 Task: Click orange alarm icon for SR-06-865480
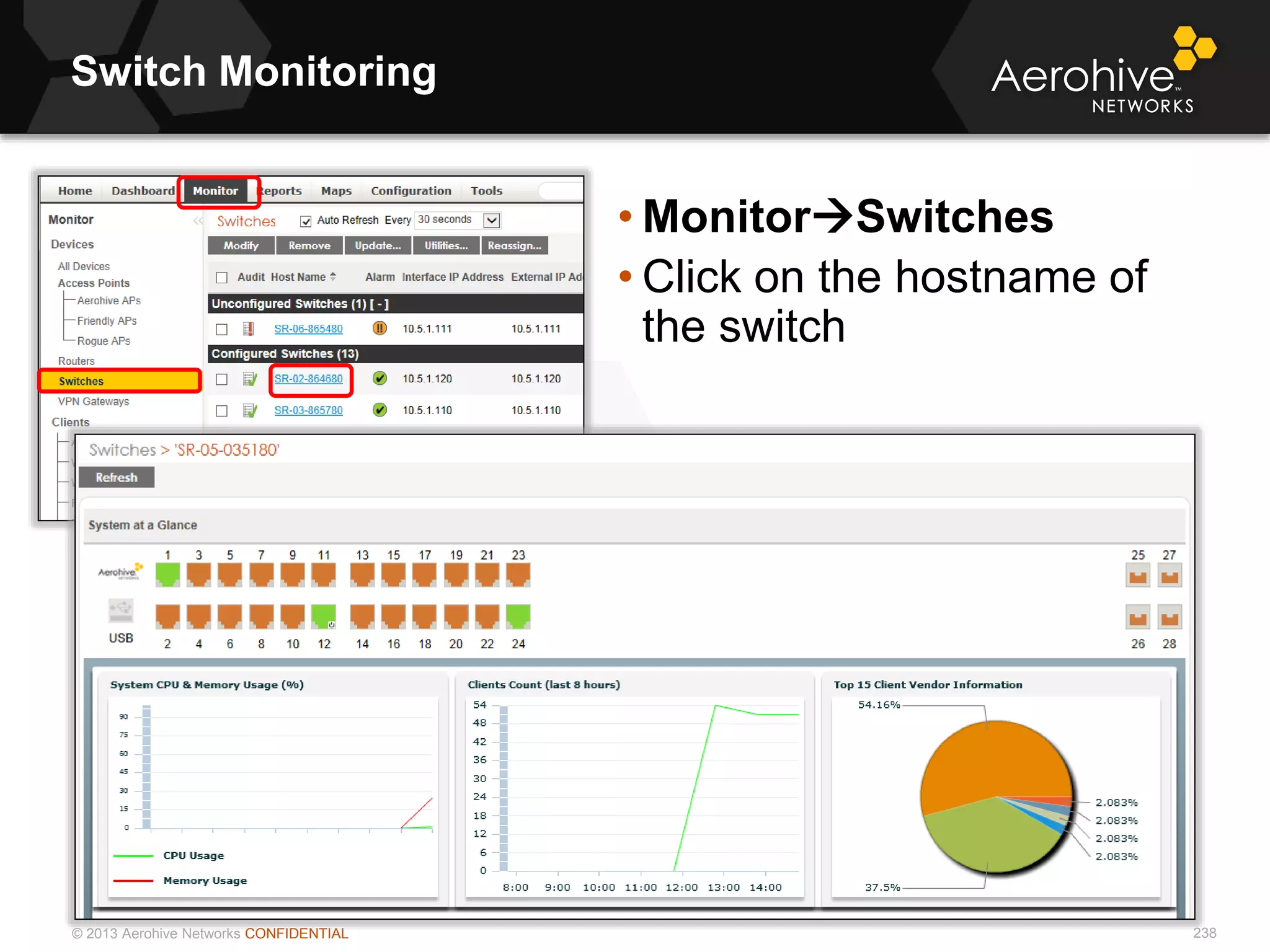click(x=380, y=328)
